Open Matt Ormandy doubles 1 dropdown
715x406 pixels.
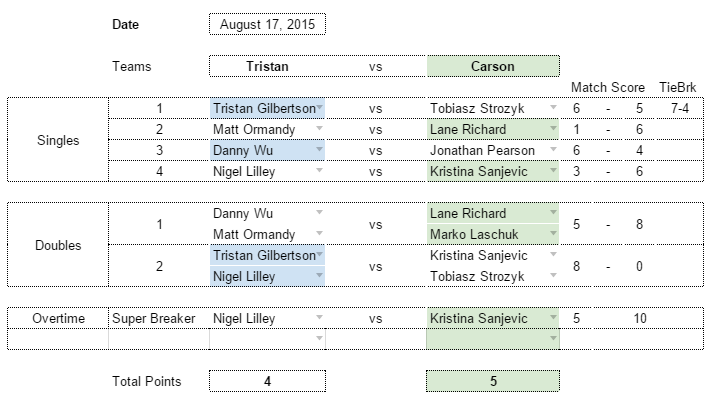tap(320, 234)
